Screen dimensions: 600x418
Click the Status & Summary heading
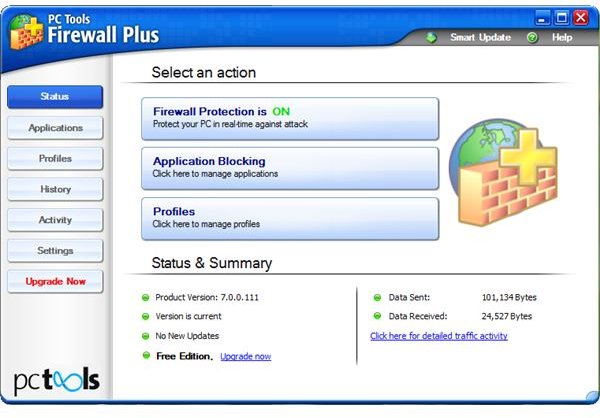click(212, 263)
